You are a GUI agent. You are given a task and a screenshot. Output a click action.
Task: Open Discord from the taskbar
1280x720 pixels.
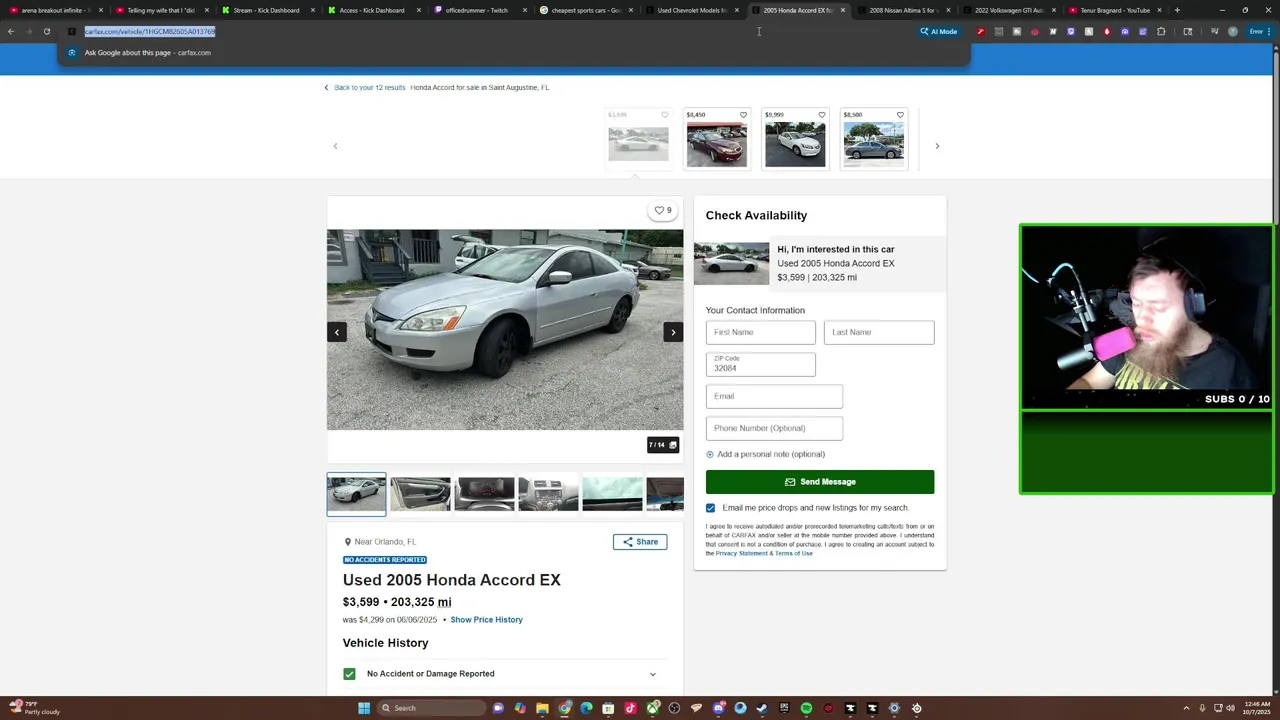[x=718, y=708]
